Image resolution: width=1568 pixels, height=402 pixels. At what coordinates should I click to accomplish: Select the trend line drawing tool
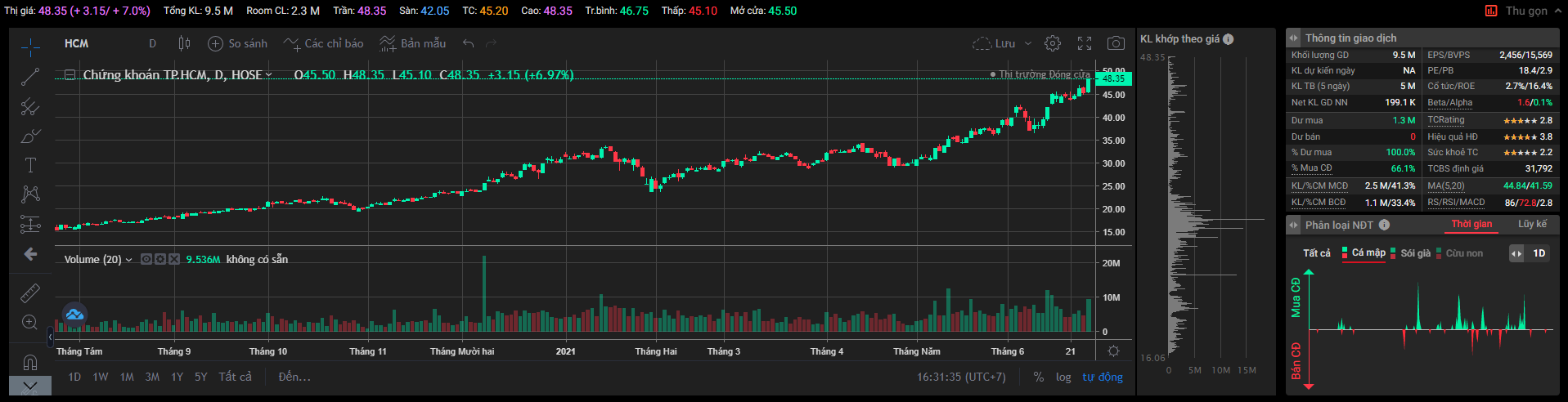click(x=30, y=77)
